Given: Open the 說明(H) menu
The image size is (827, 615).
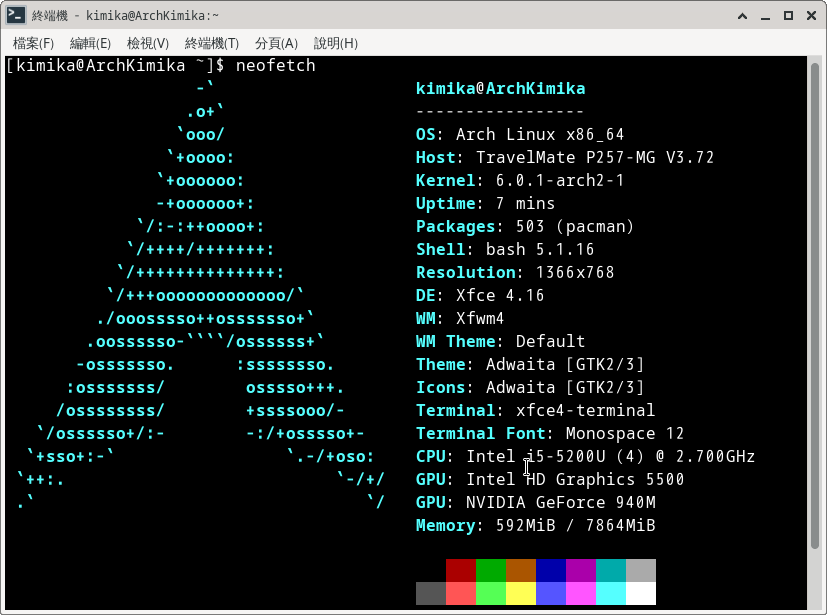Looking at the screenshot, I should click(x=336, y=43).
